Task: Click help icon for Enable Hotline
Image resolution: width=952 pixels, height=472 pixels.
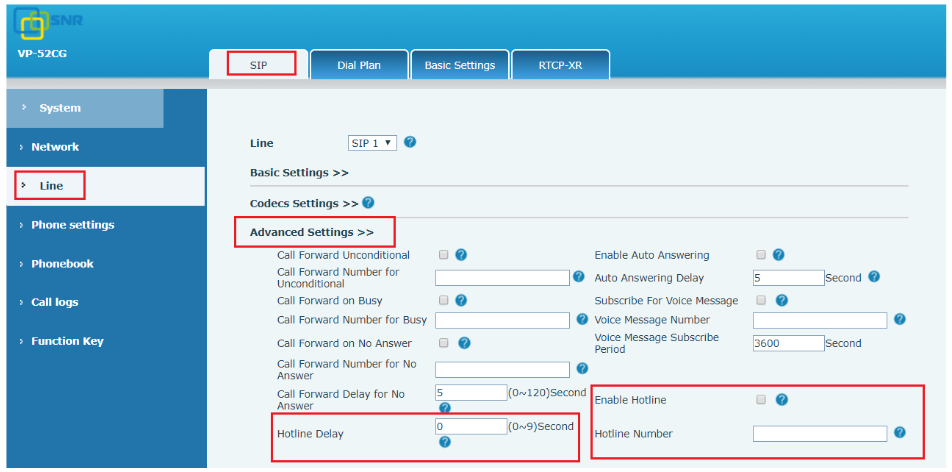Action: pyautogui.click(x=782, y=400)
